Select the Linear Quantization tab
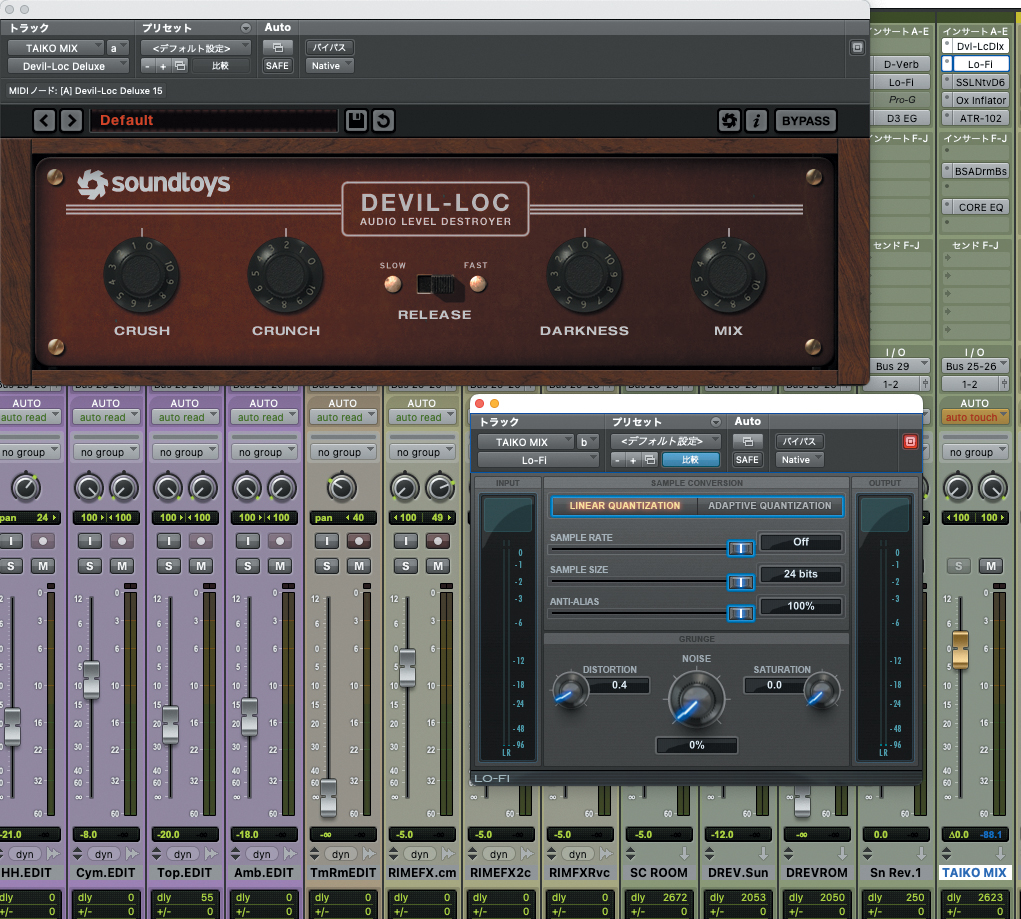The width and height of the screenshot is (1021, 919). click(624, 505)
